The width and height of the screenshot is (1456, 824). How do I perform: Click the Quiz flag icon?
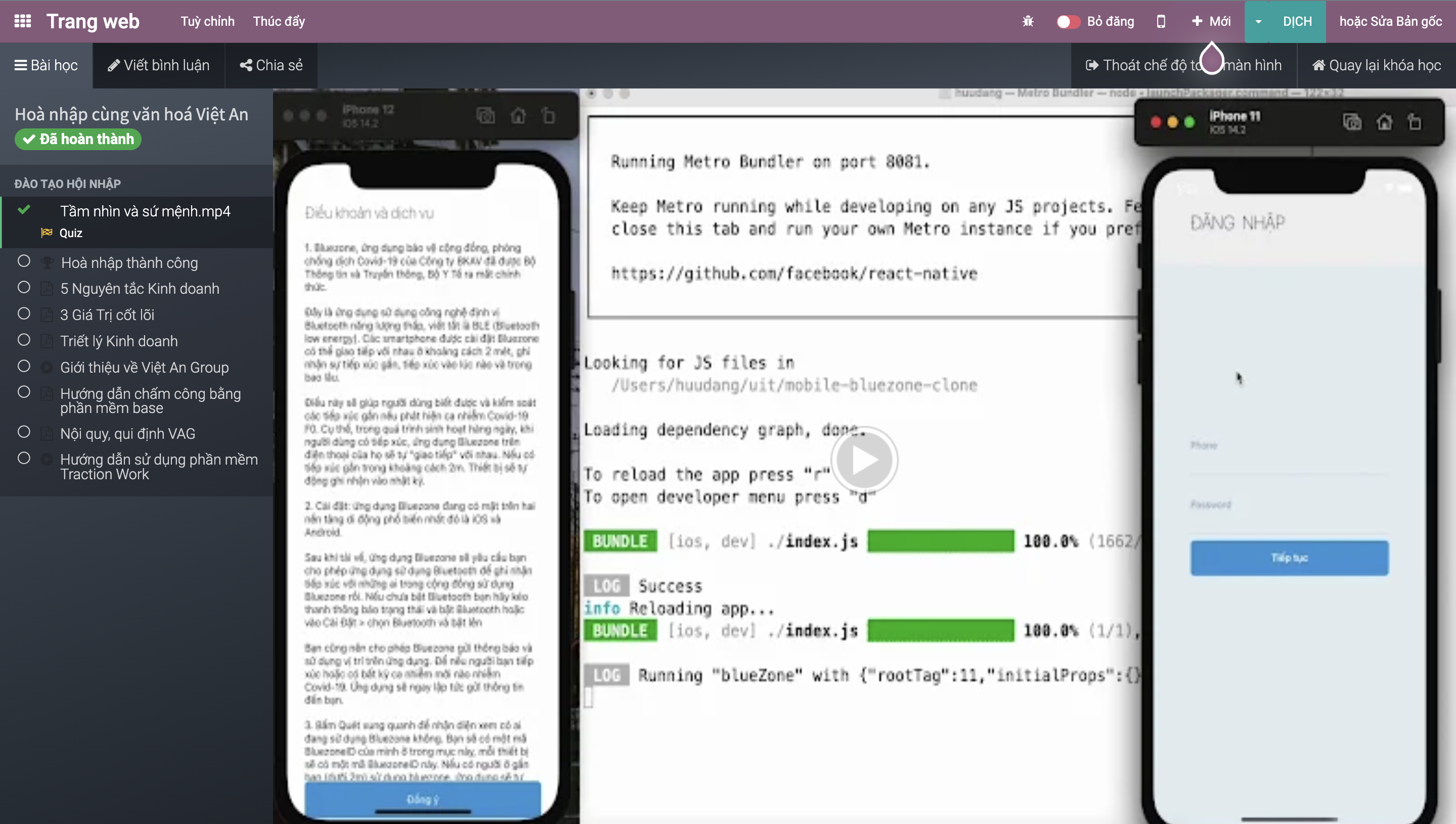47,233
